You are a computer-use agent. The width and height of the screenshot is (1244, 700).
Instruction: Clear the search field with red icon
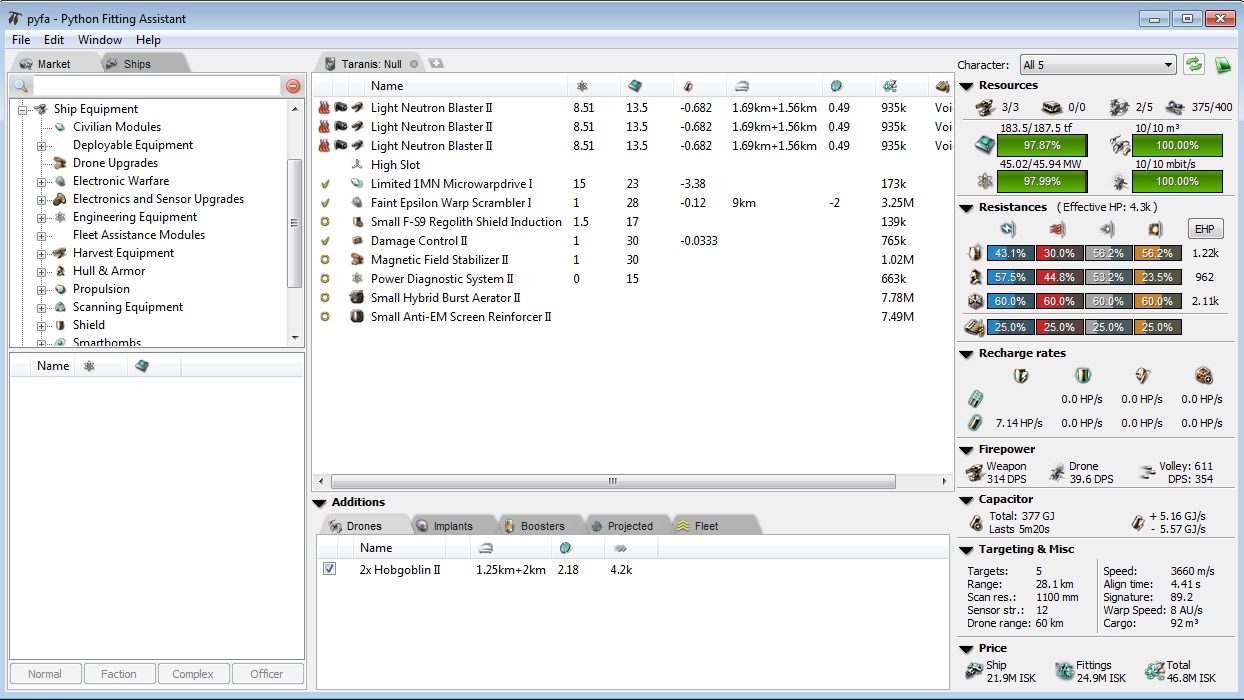(x=293, y=86)
